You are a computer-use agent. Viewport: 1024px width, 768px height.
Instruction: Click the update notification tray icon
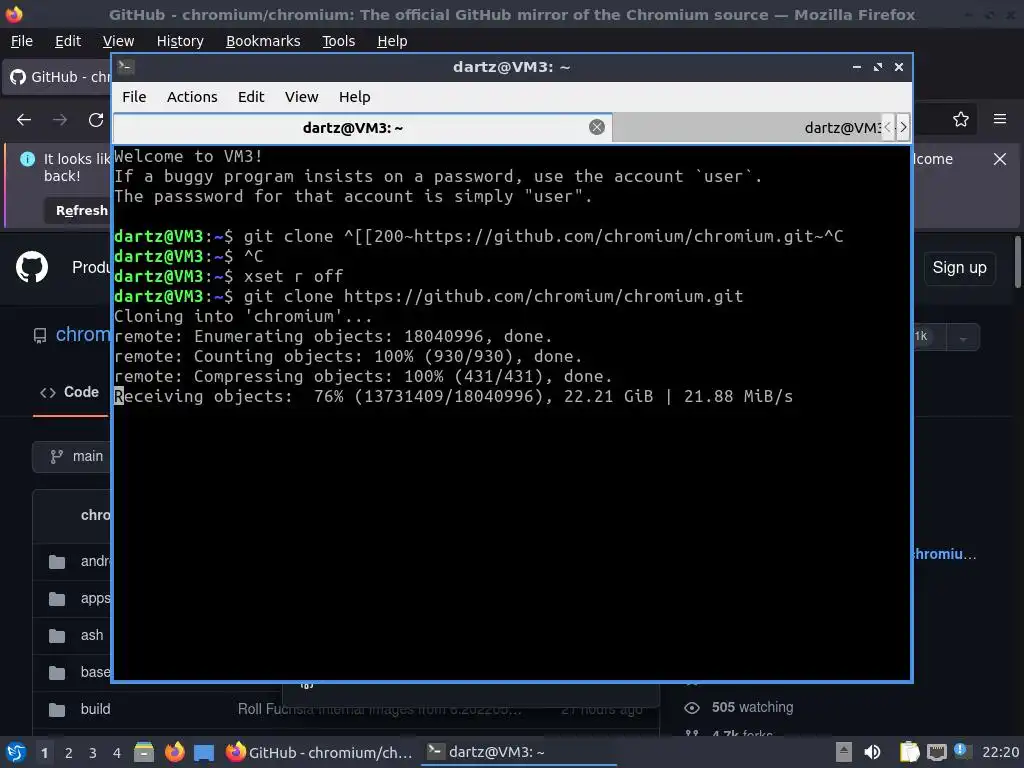click(962, 751)
